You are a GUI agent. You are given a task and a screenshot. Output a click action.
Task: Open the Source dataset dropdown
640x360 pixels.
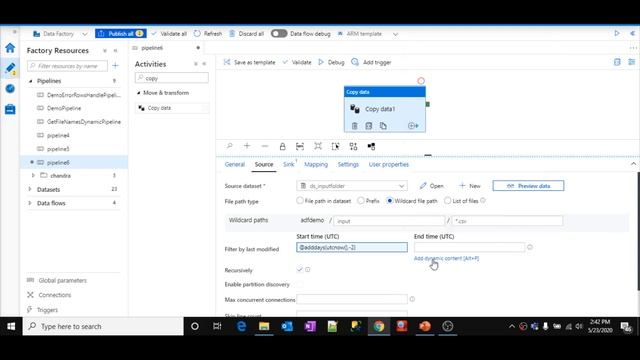pos(352,186)
